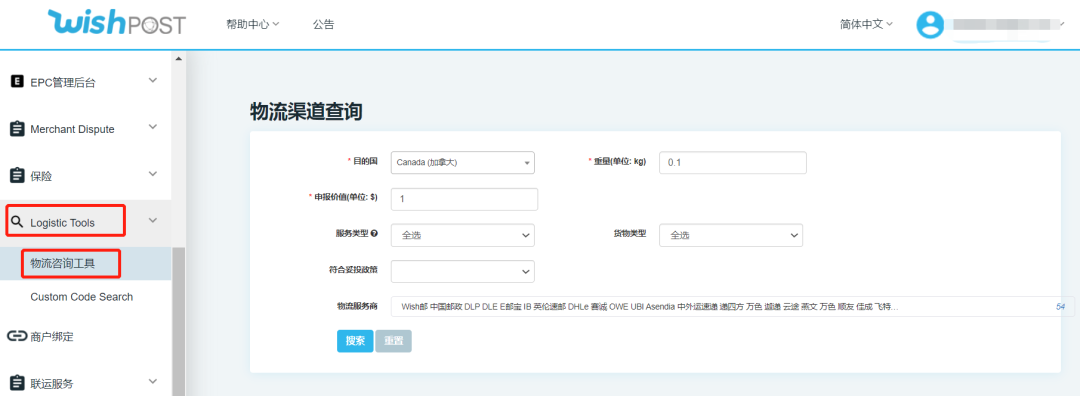Expand the EPC管理后台 chevron

click(153, 81)
